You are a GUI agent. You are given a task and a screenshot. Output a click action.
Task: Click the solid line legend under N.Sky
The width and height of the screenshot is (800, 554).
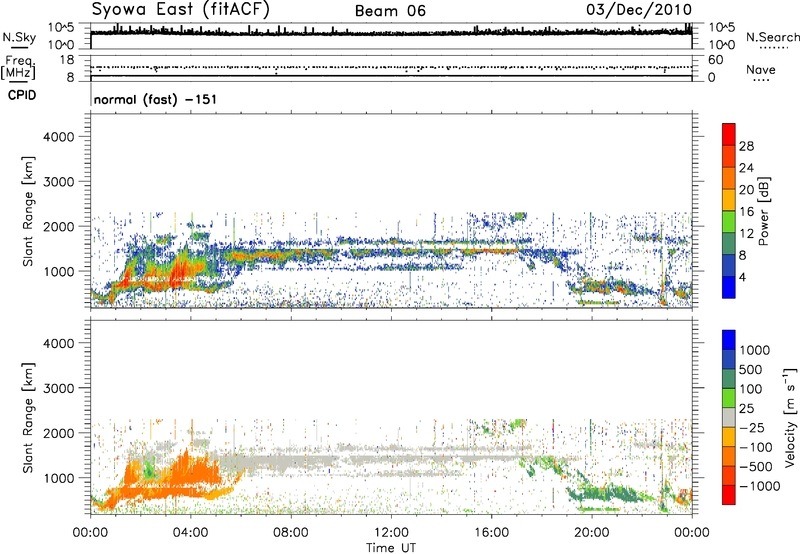20,49
